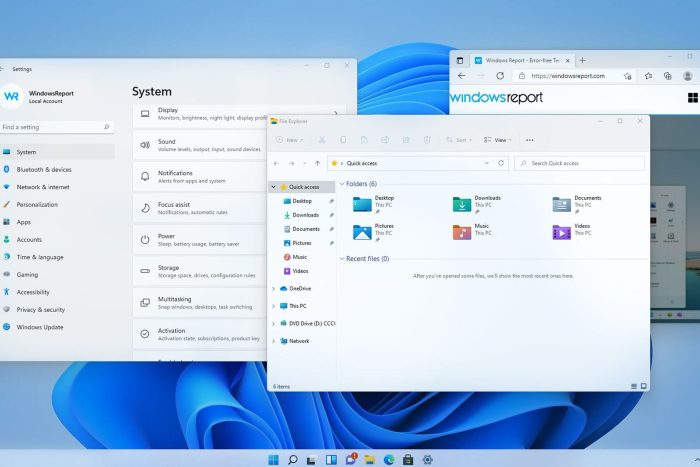Viewport: 700px width, 467px height.
Task: Click the Up arrow in File Explorer navigation
Action: pos(317,163)
